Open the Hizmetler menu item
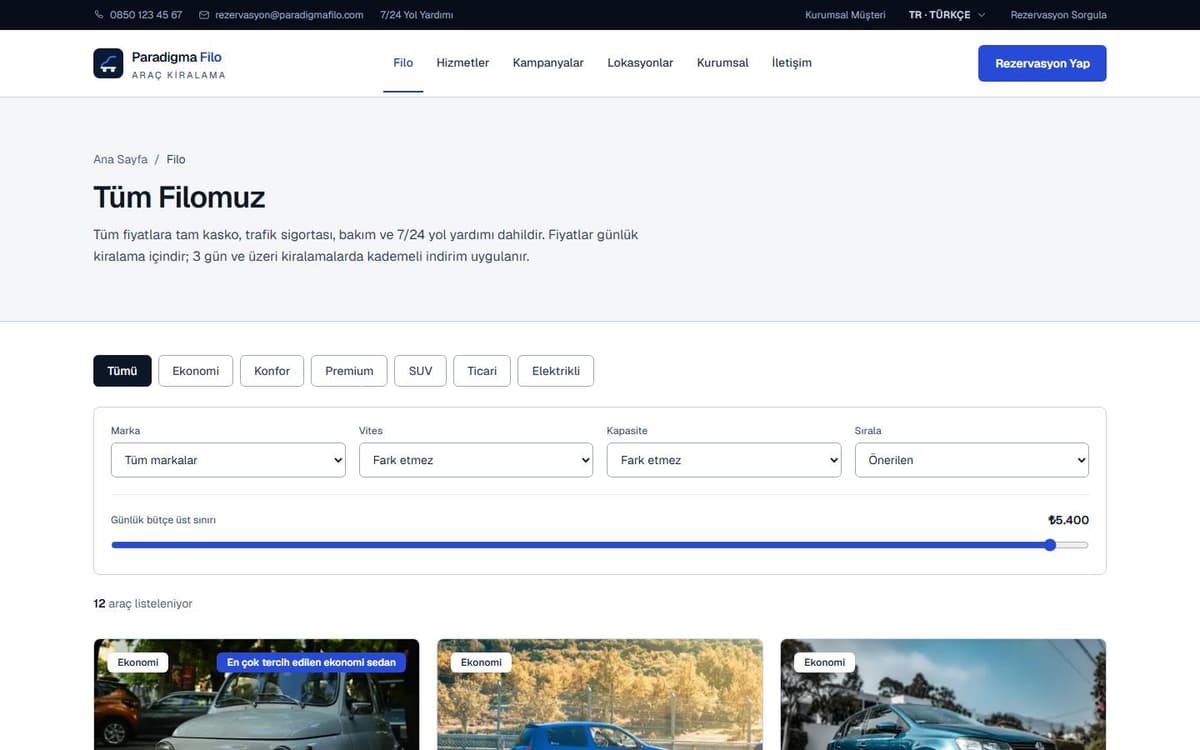The image size is (1200, 750). [463, 63]
